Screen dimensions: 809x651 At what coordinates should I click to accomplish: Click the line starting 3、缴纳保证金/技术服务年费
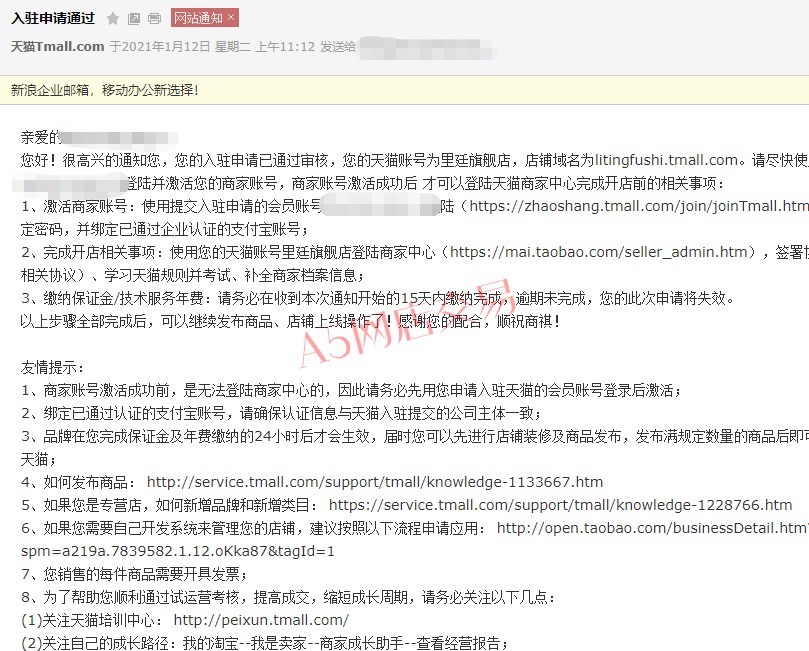tap(378, 298)
